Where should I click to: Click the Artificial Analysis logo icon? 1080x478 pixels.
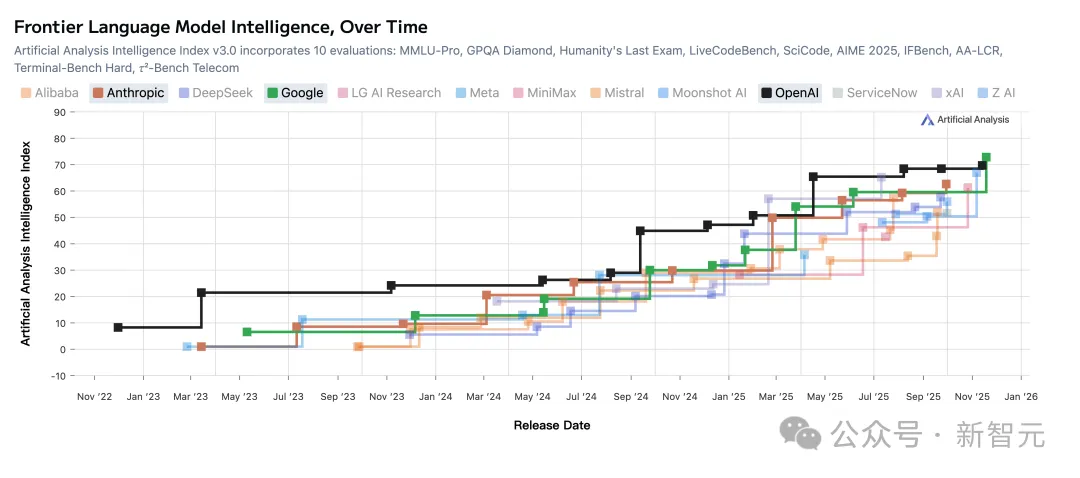coord(927,119)
